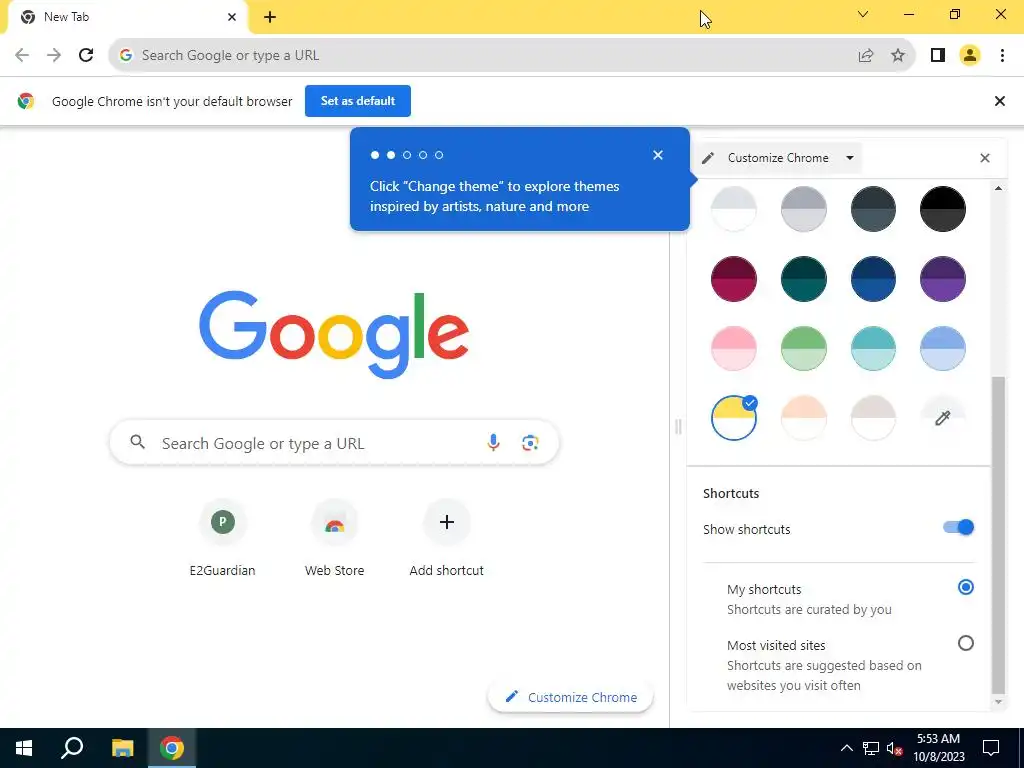The height and width of the screenshot is (768, 1024).
Task: Choose the peach color theme
Action: pyautogui.click(x=803, y=418)
